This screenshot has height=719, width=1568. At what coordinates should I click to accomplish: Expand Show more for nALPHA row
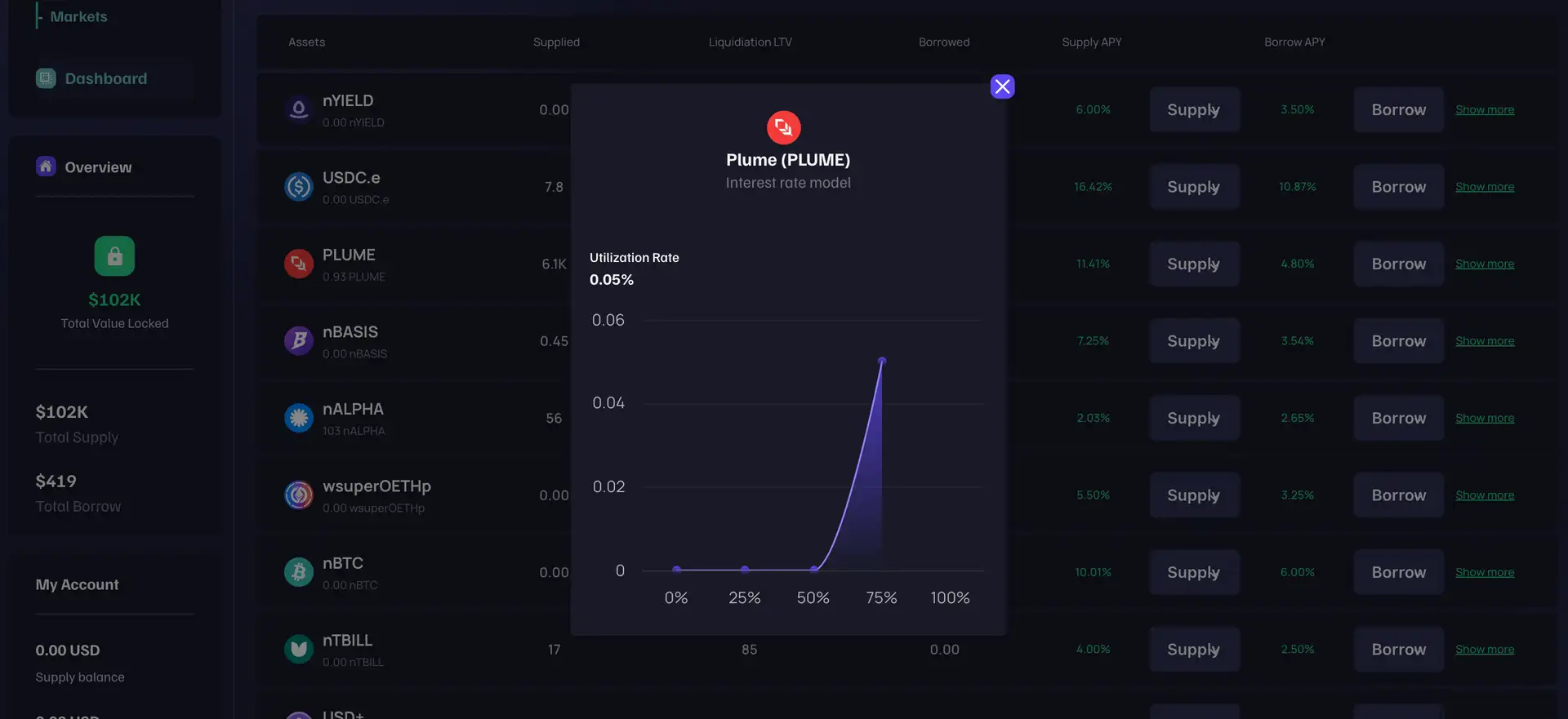point(1484,419)
